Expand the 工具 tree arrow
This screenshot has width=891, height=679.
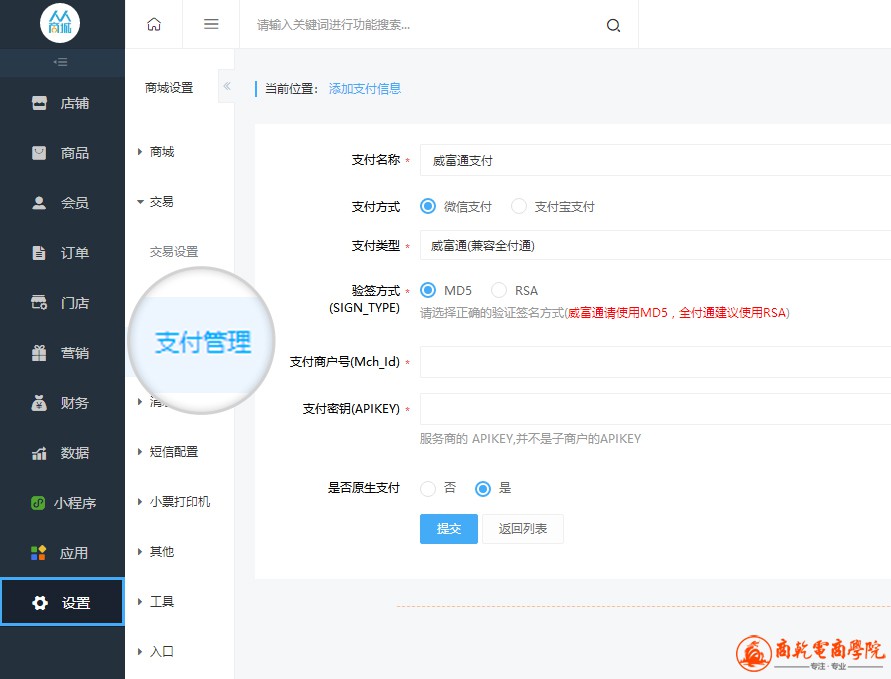pyautogui.click(x=140, y=602)
